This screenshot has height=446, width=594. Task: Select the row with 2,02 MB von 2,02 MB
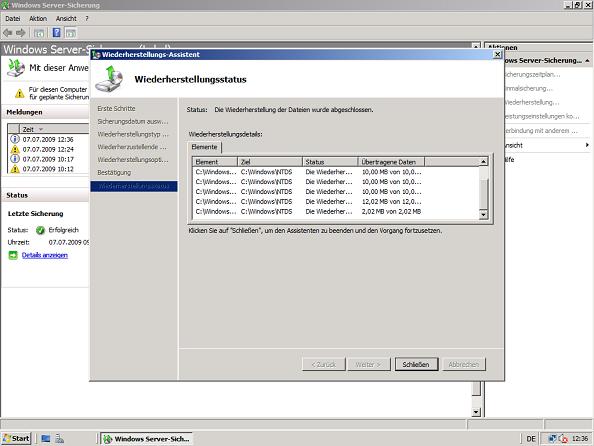pos(336,211)
